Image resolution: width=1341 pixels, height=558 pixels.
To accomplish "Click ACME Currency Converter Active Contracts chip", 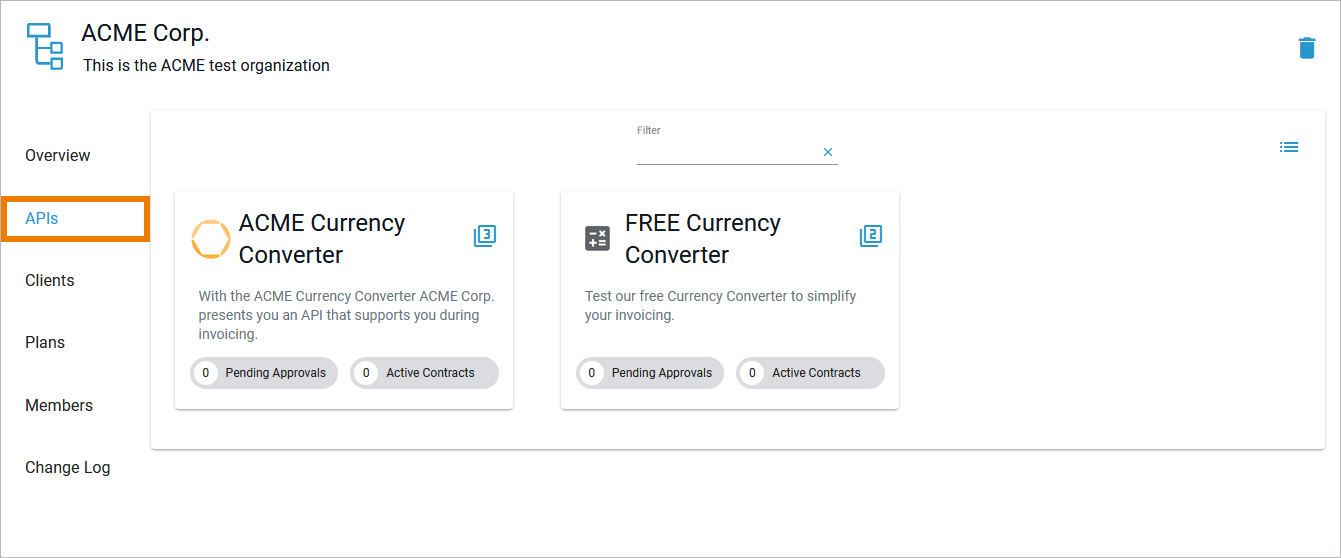I will [425, 373].
